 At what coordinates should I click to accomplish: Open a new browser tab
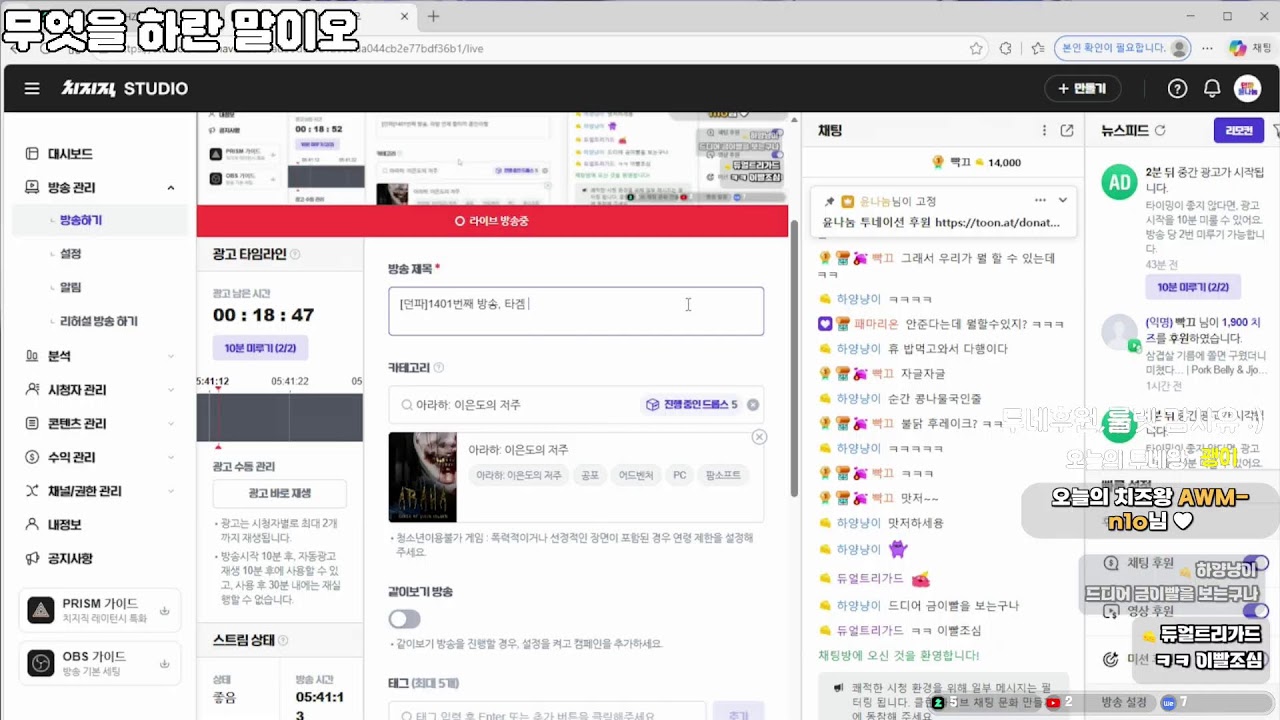coord(433,16)
